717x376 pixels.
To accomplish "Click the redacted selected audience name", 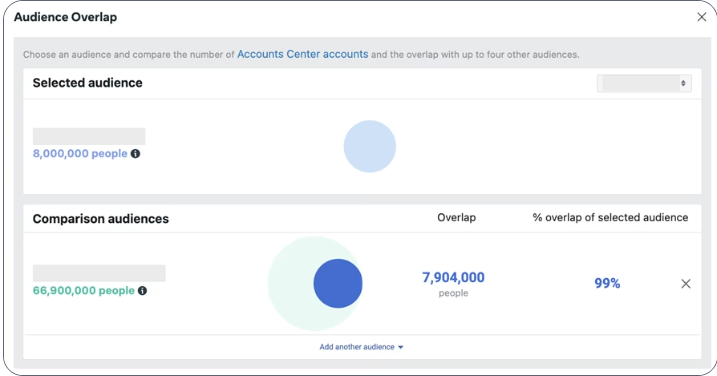I will point(89,136).
